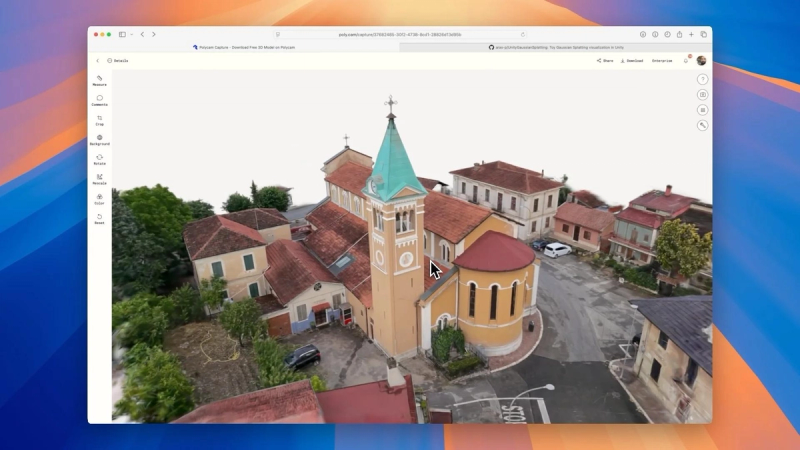This screenshot has height=450, width=800.
Task: Click the Share button
Action: coord(605,61)
